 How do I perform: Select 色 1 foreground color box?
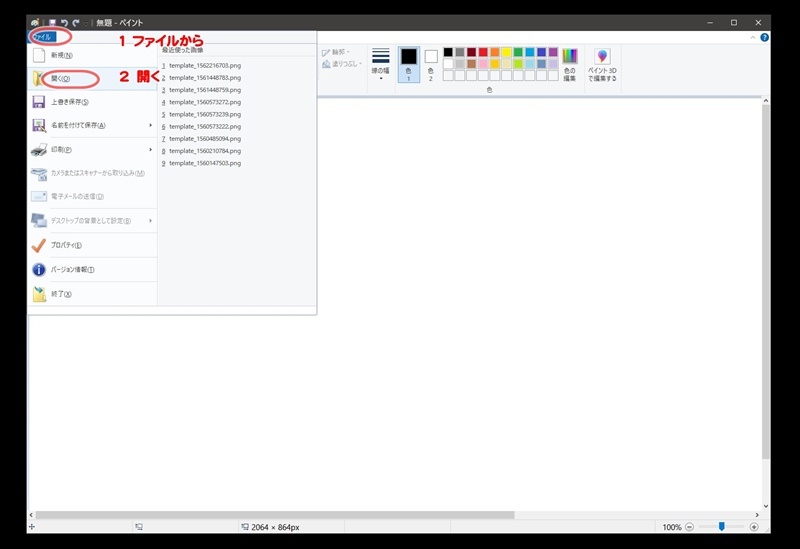coord(408,62)
